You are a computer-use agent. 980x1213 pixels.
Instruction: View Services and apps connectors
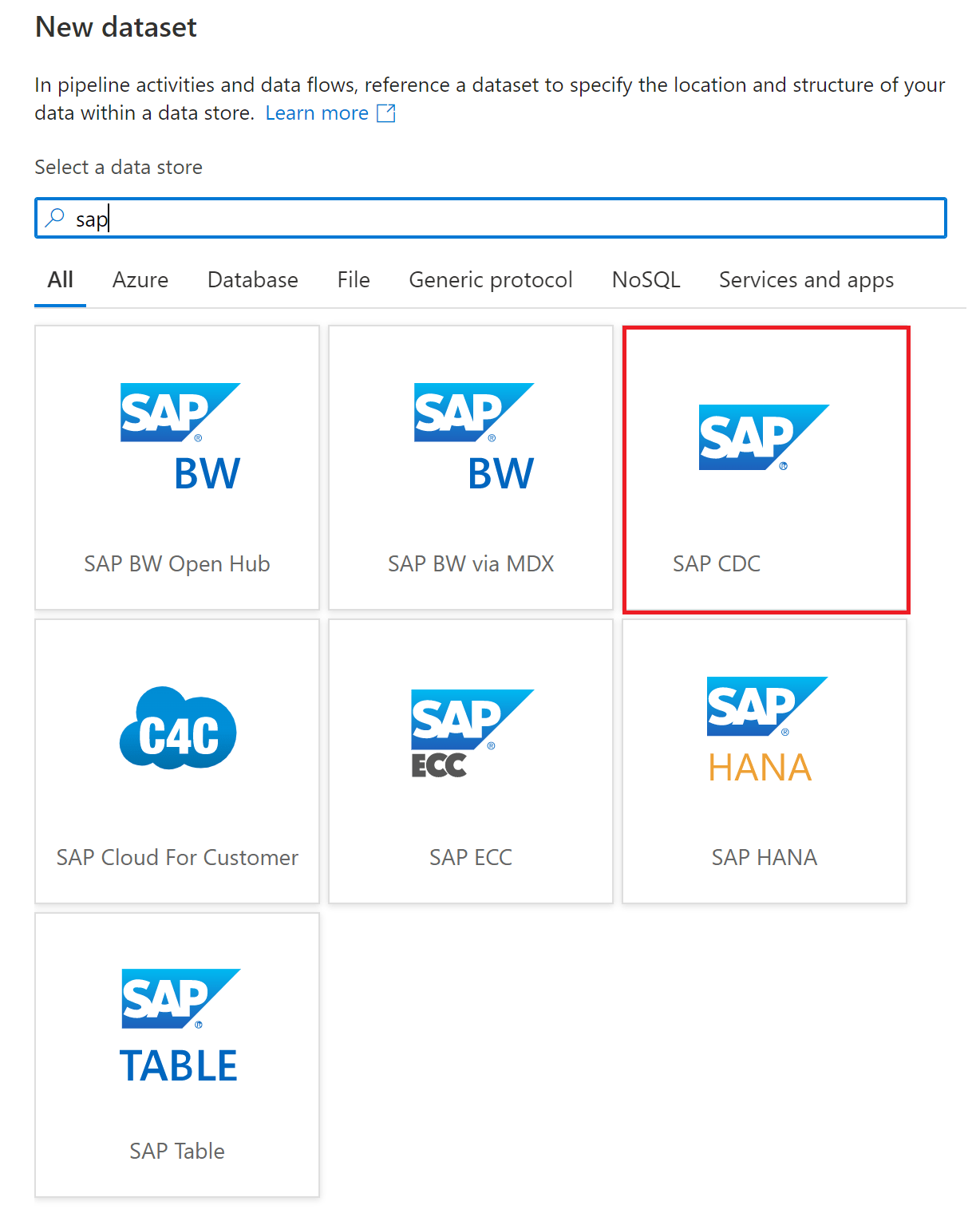point(805,280)
